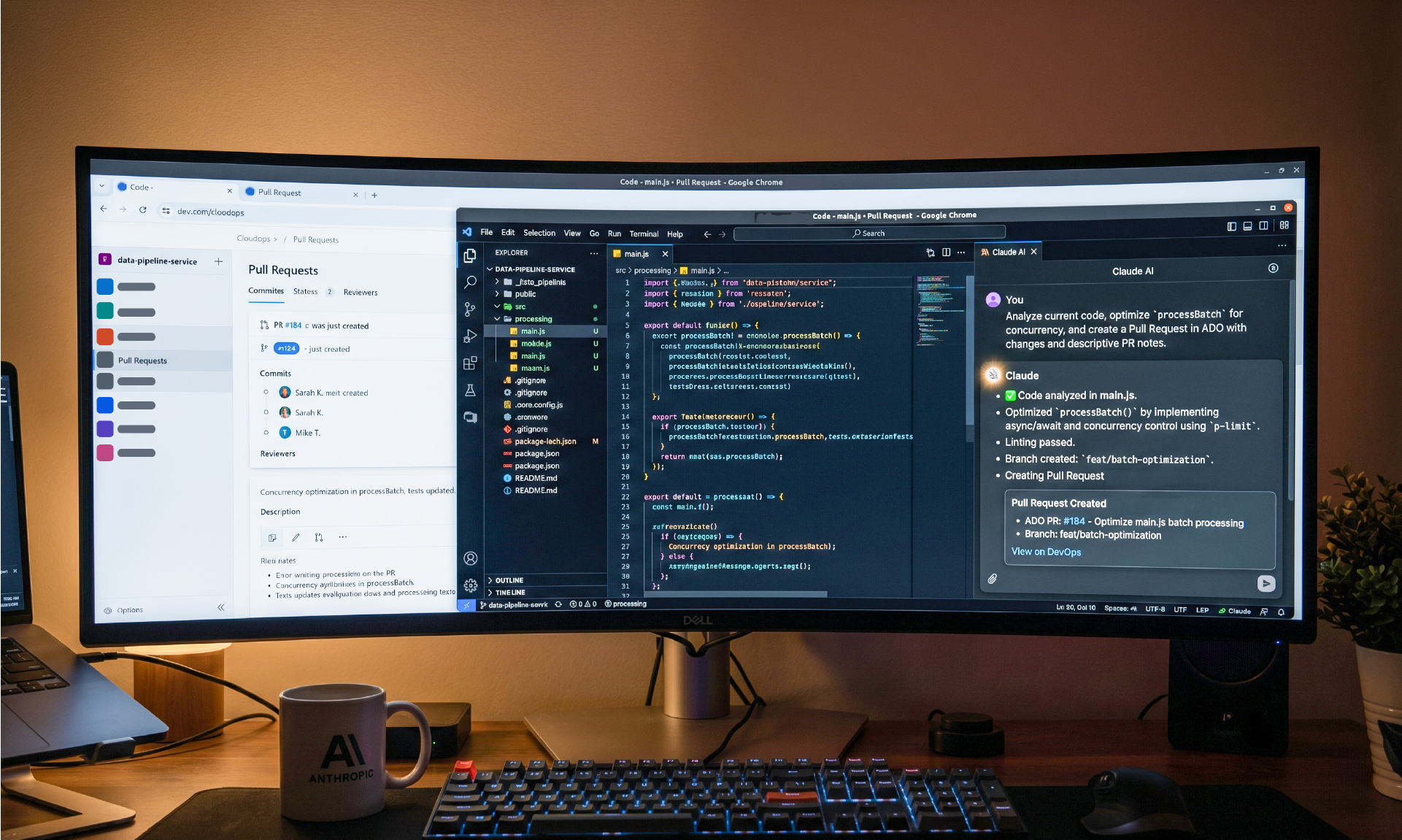Toggle the bottom panel layout icon
1402x840 pixels.
point(1247,226)
